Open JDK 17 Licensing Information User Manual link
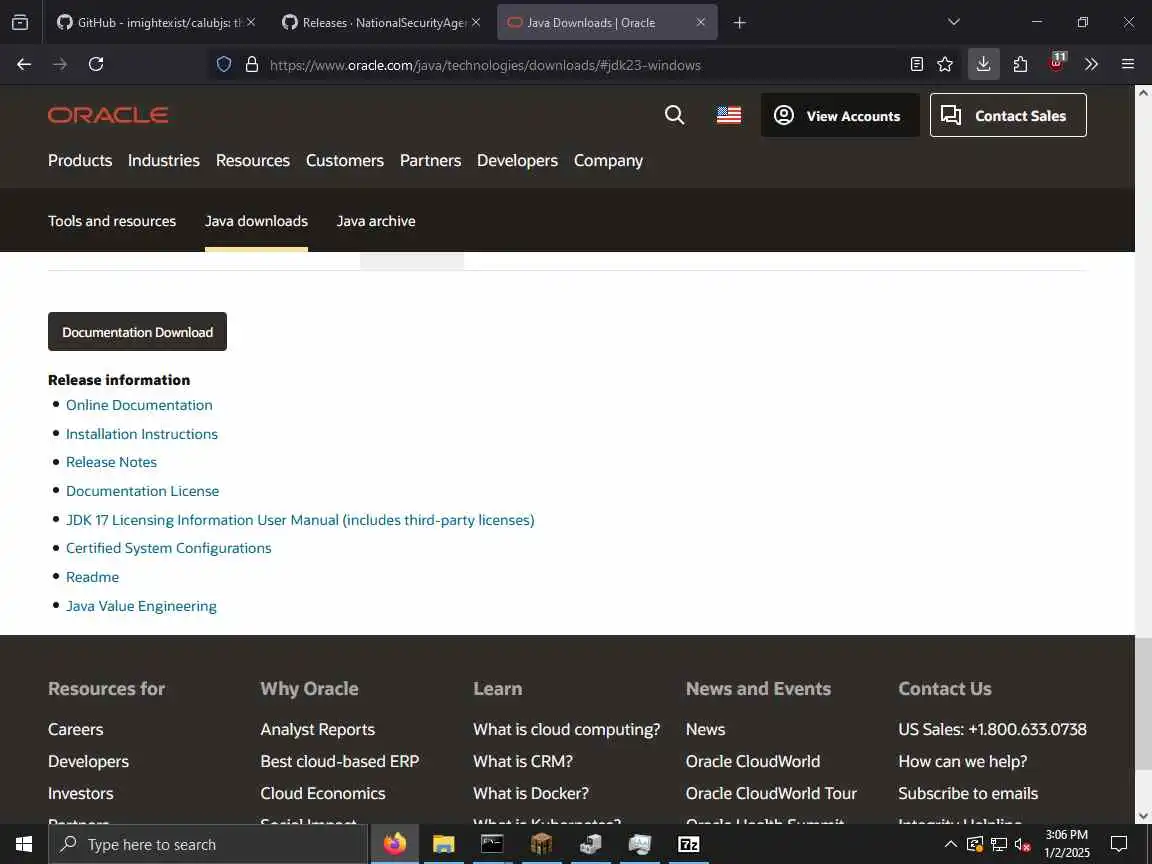This screenshot has height=864, width=1152. tap(300, 520)
